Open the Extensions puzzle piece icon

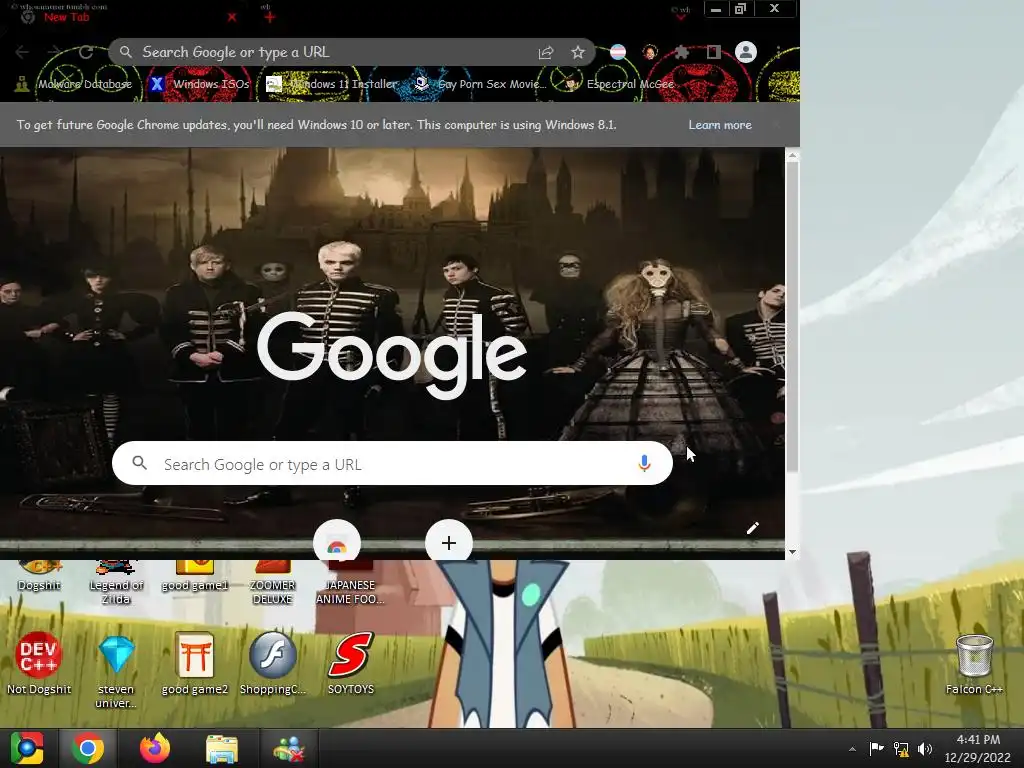tap(682, 52)
